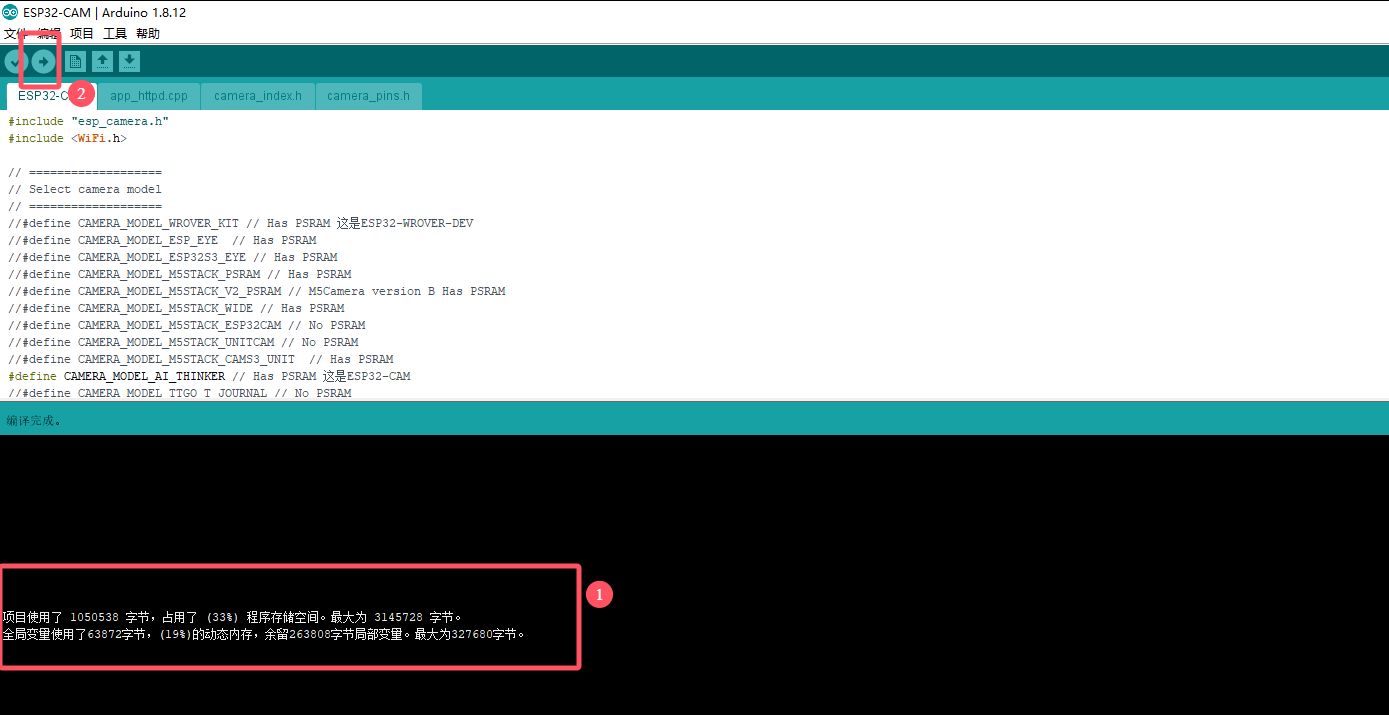Click the window title "ESP32-CAM | Arduino 1.8.12"
The image size is (1389, 715).
tap(104, 13)
